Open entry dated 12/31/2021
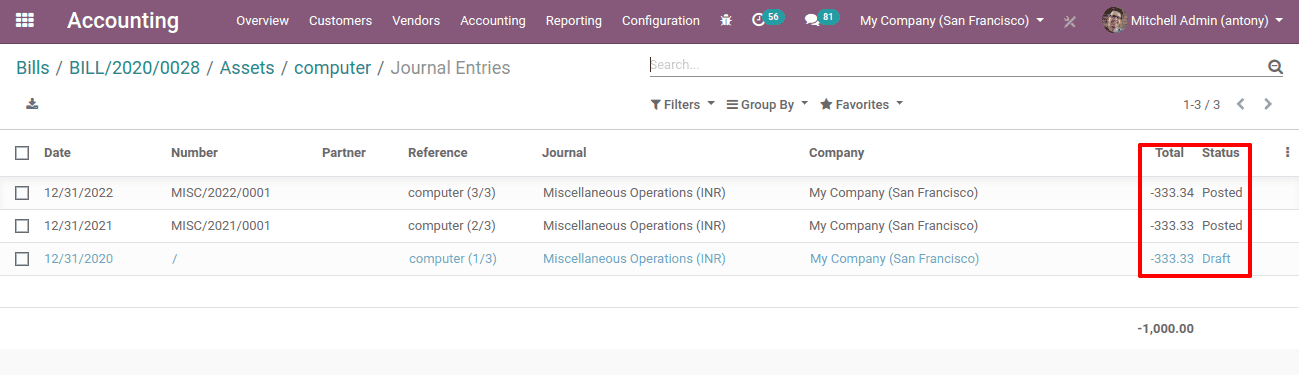 [78, 226]
